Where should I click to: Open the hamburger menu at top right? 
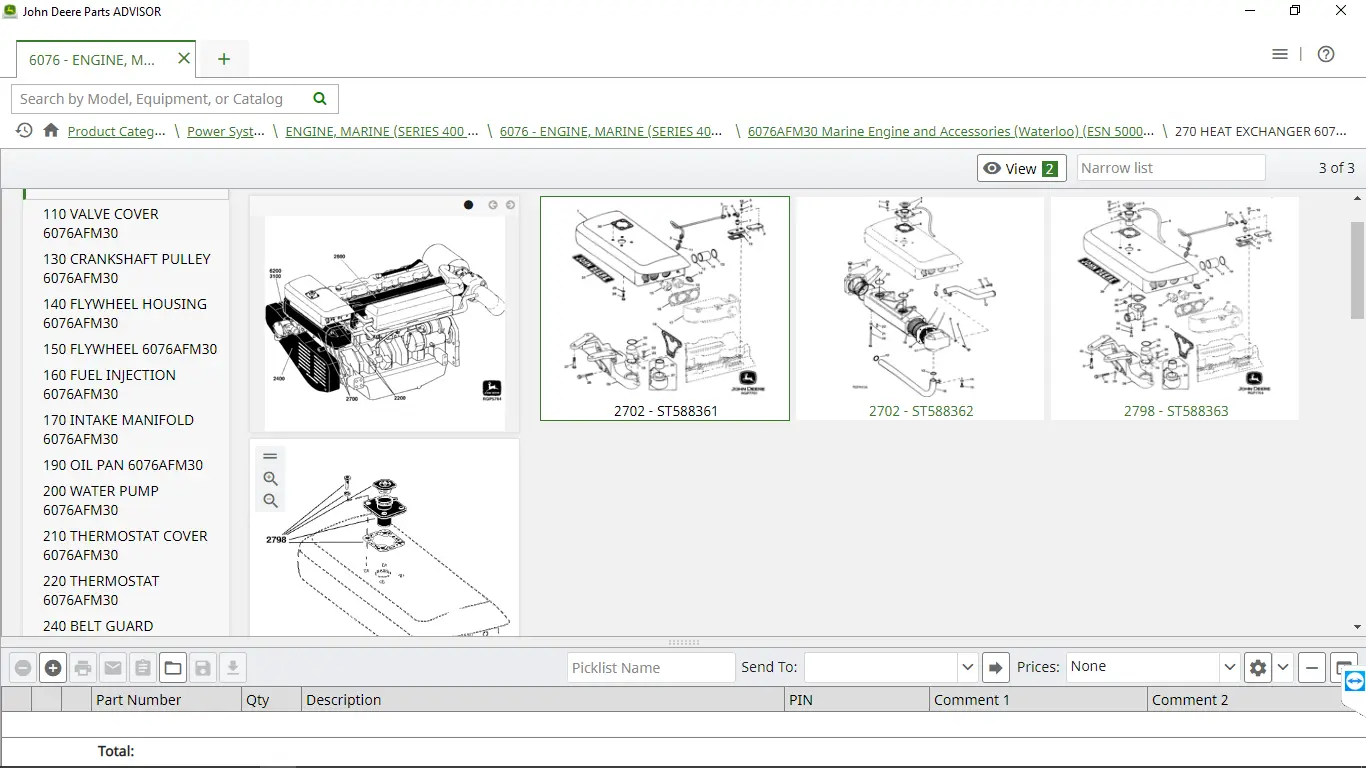(x=1280, y=54)
